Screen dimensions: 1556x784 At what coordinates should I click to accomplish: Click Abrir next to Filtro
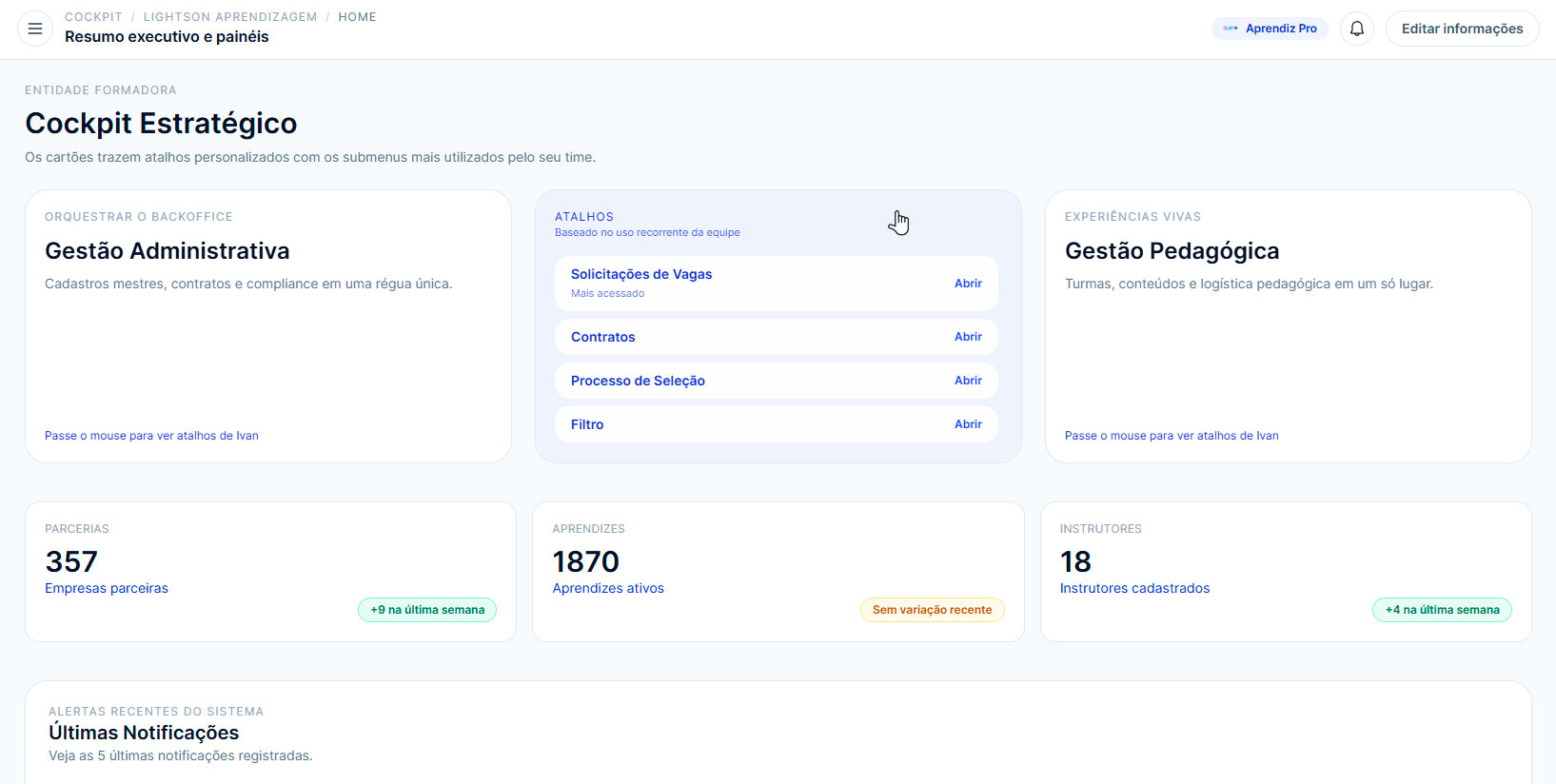pyautogui.click(x=968, y=424)
